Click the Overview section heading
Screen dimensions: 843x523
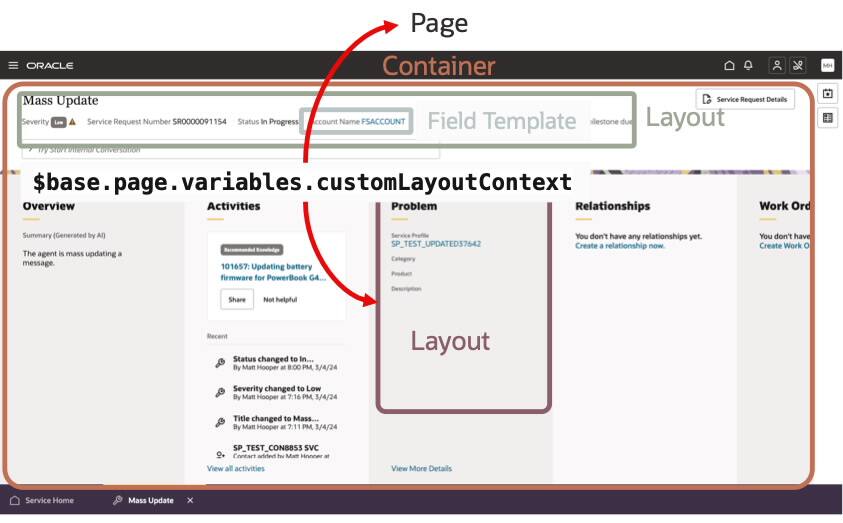(49, 206)
